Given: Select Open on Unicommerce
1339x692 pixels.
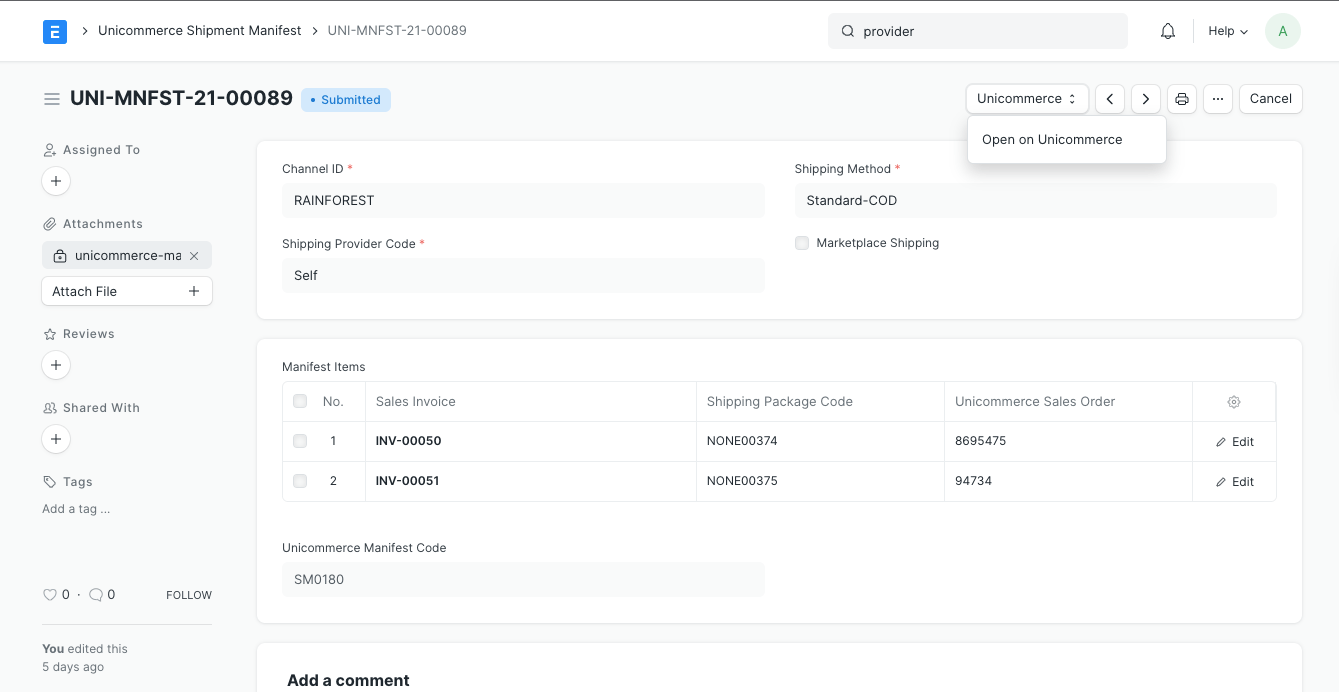Looking at the screenshot, I should pos(1051,139).
